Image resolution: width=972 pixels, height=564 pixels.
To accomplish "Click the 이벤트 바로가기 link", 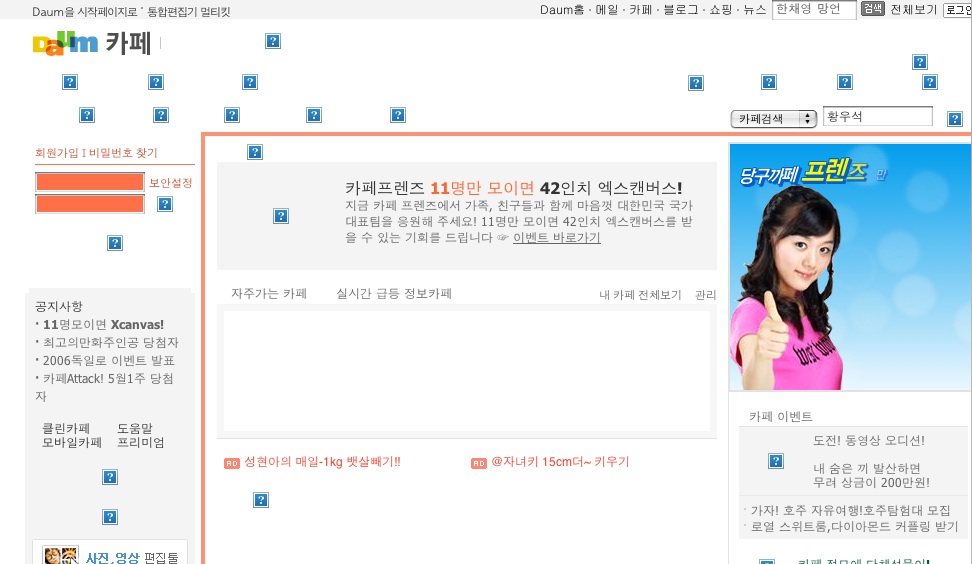I will click(557, 237).
